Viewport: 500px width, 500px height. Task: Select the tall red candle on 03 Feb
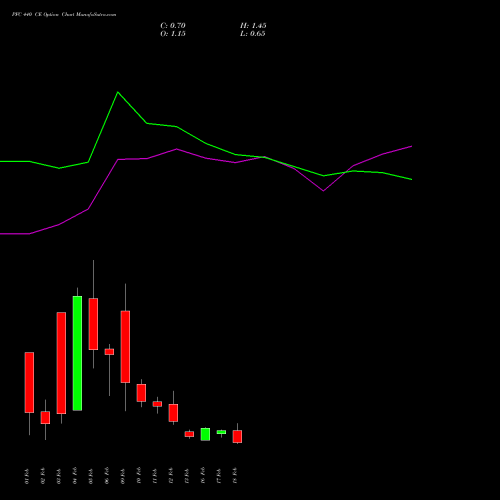coord(61,363)
